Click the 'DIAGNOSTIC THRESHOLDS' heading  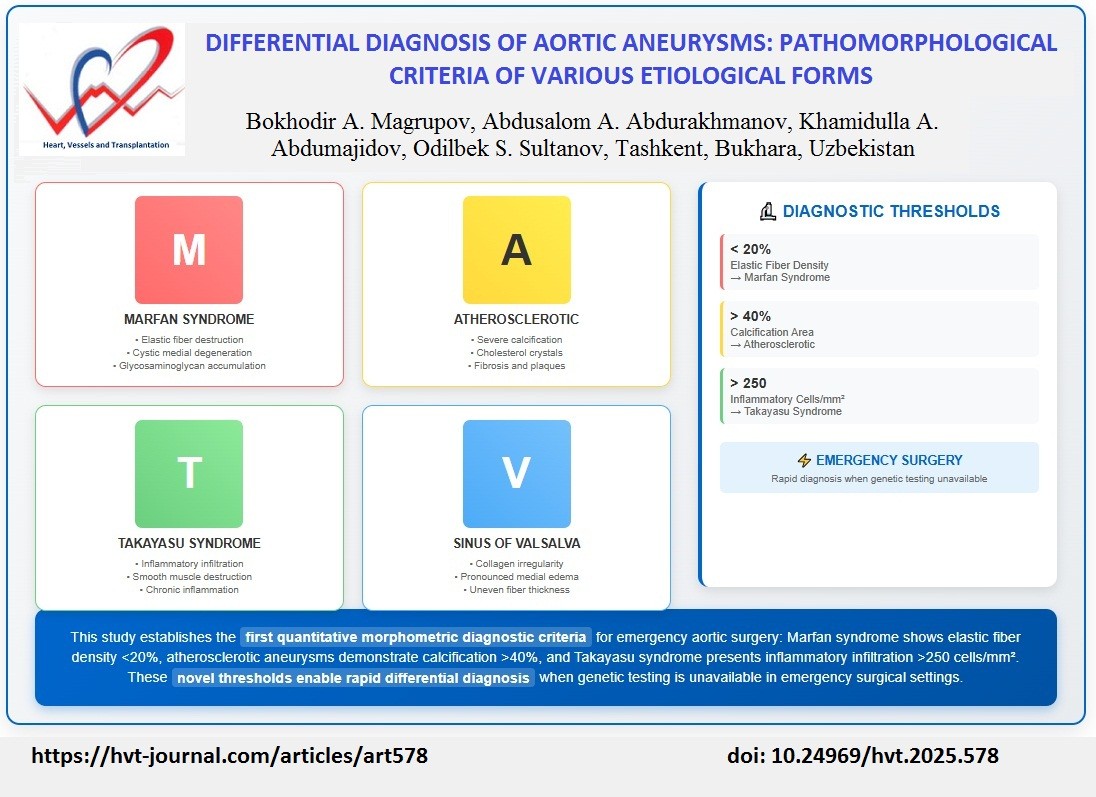891,211
